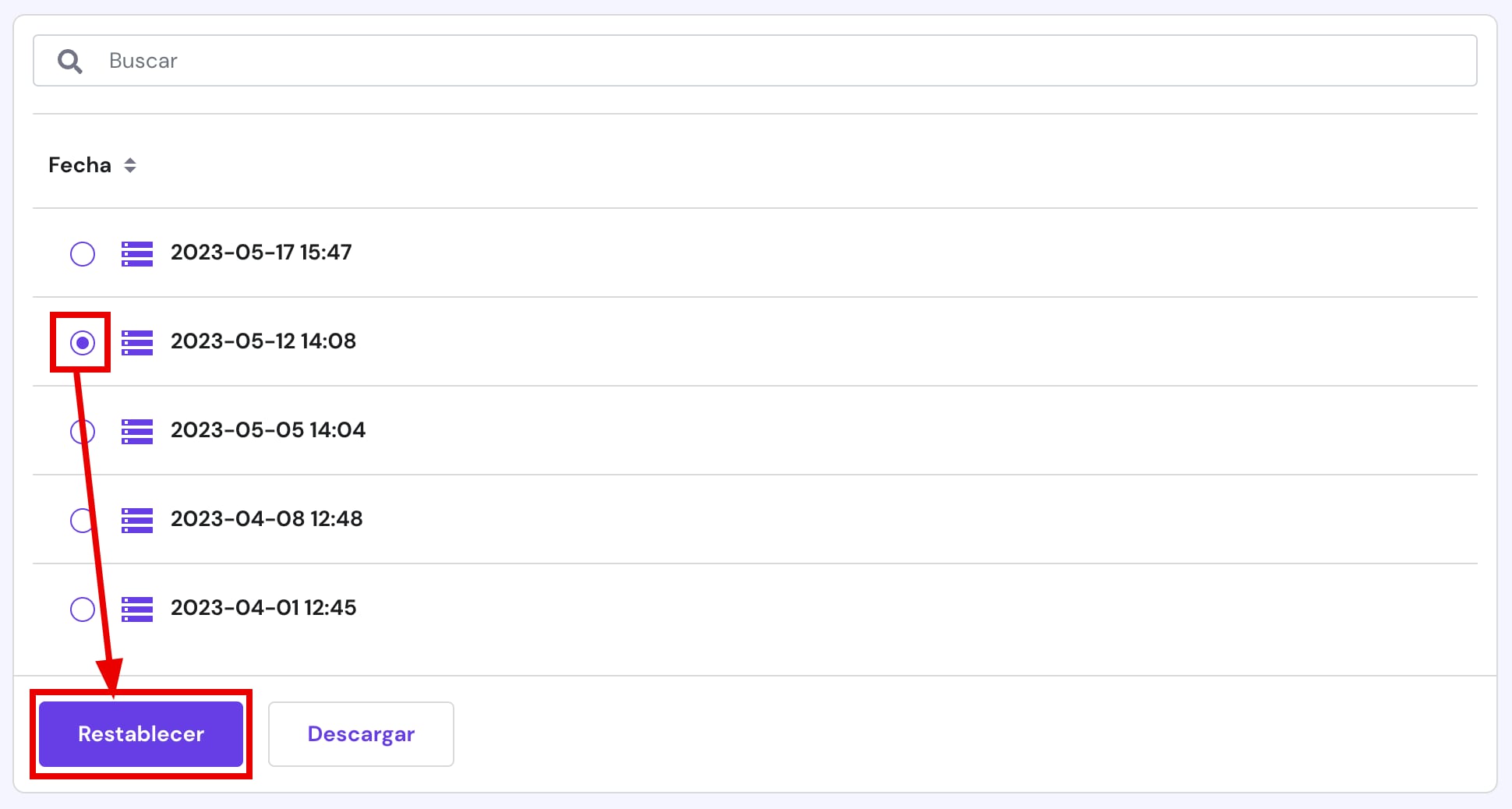
Task: Select the 2023-05-17 15:47 backup radio button
Action: click(83, 253)
